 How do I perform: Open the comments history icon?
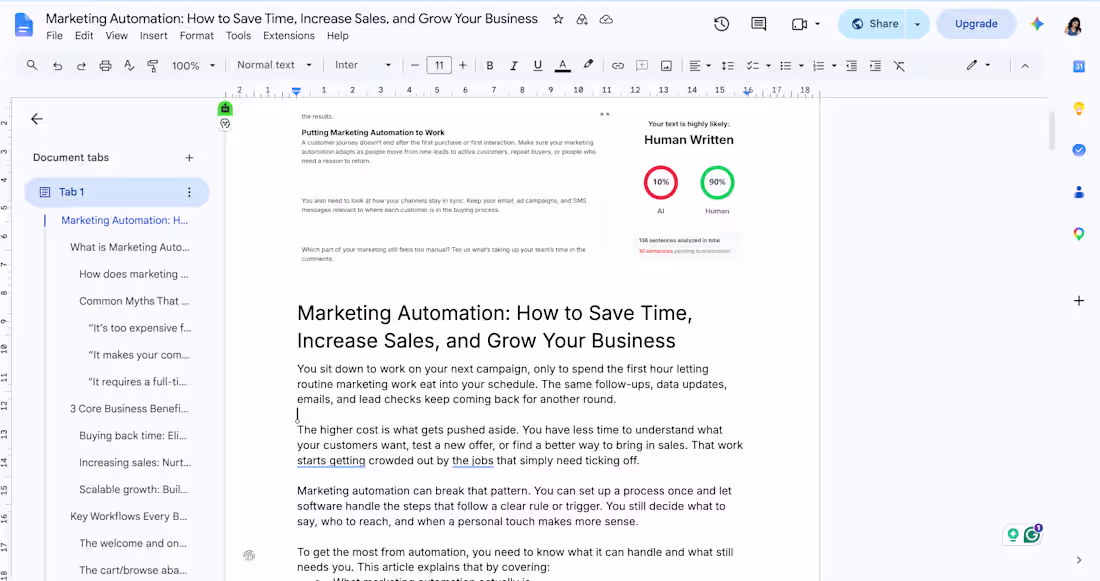(x=758, y=24)
